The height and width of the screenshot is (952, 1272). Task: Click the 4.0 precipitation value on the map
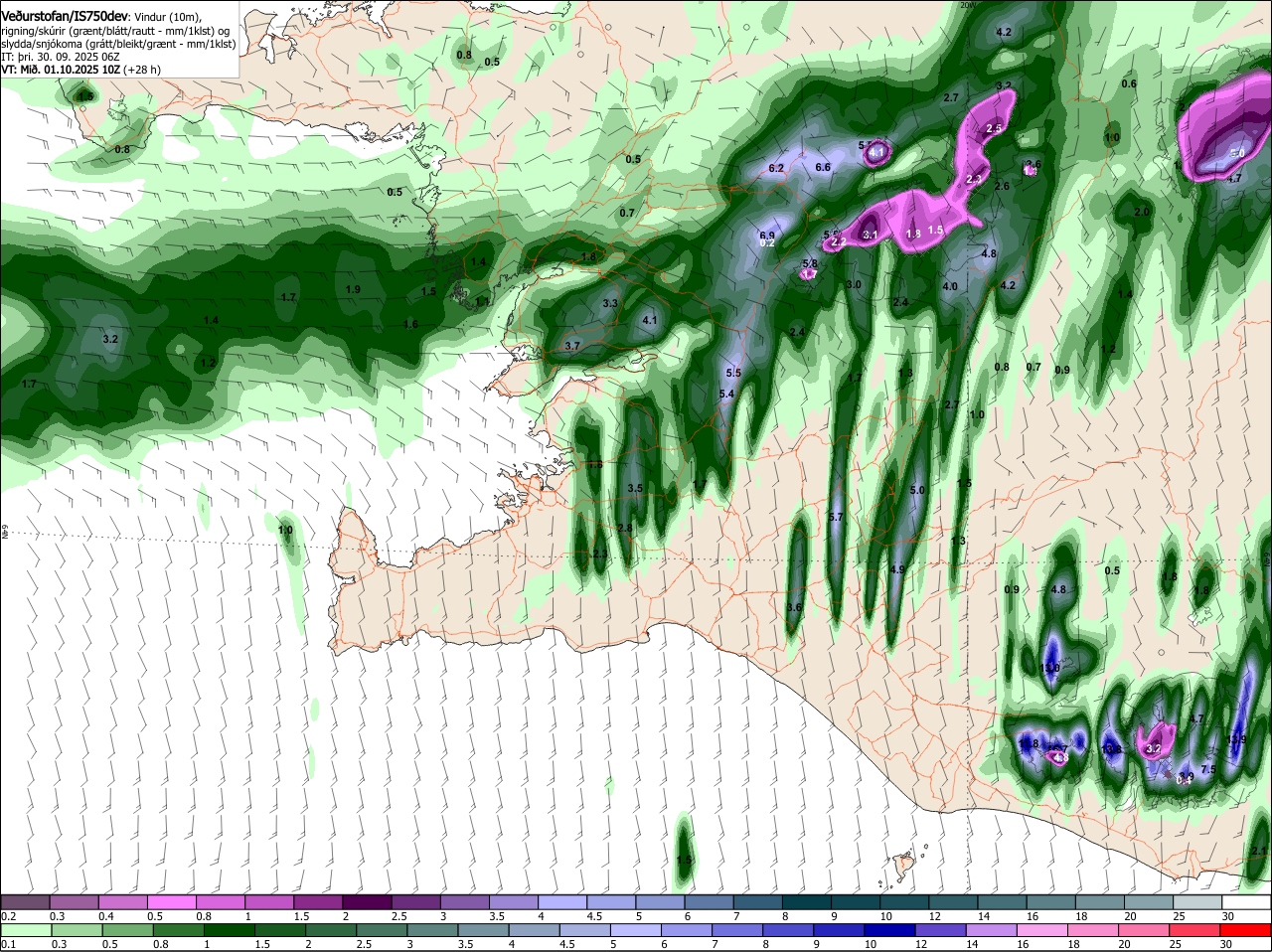click(x=950, y=286)
